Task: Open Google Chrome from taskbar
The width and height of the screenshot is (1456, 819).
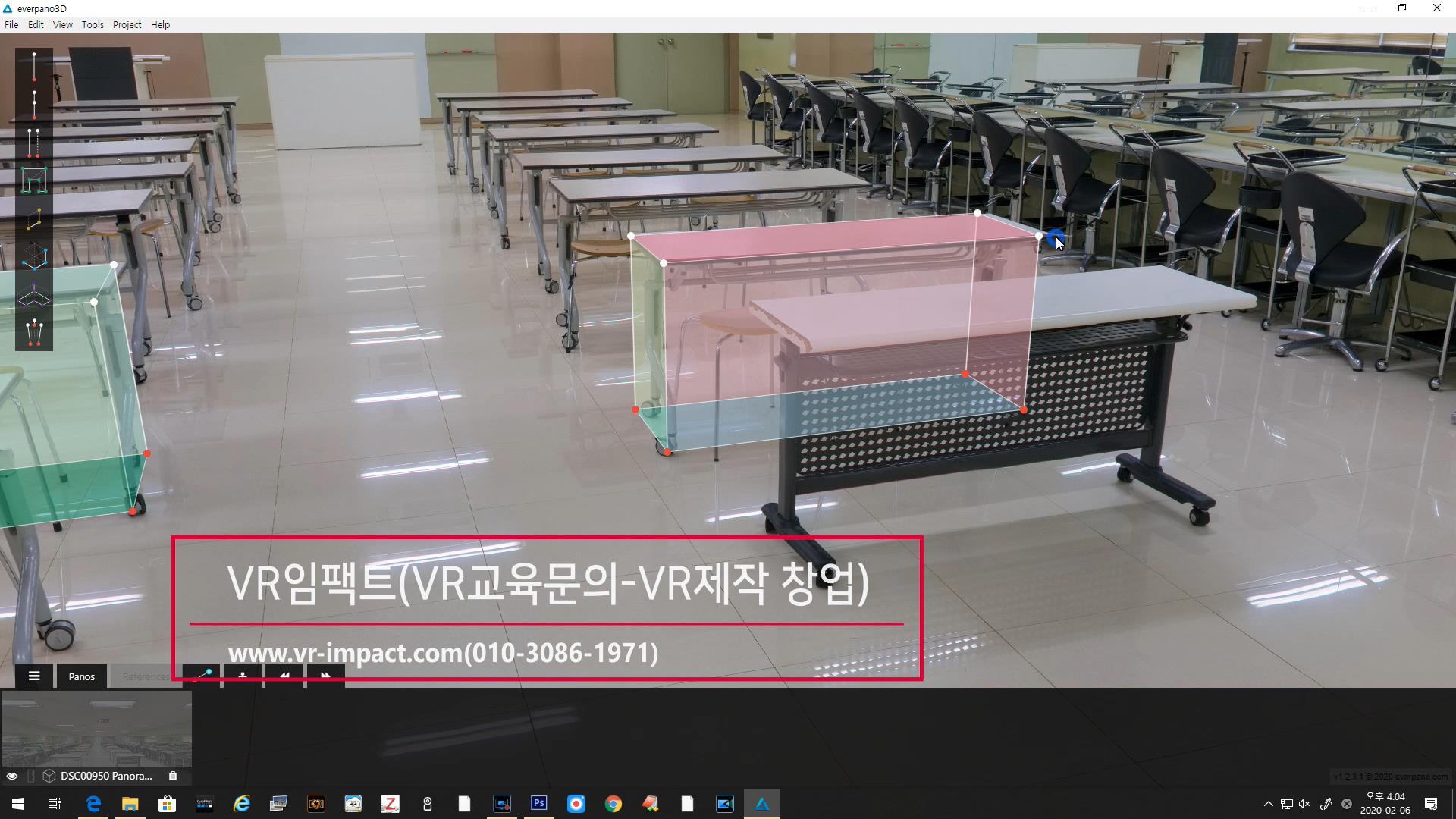Action: tap(613, 804)
